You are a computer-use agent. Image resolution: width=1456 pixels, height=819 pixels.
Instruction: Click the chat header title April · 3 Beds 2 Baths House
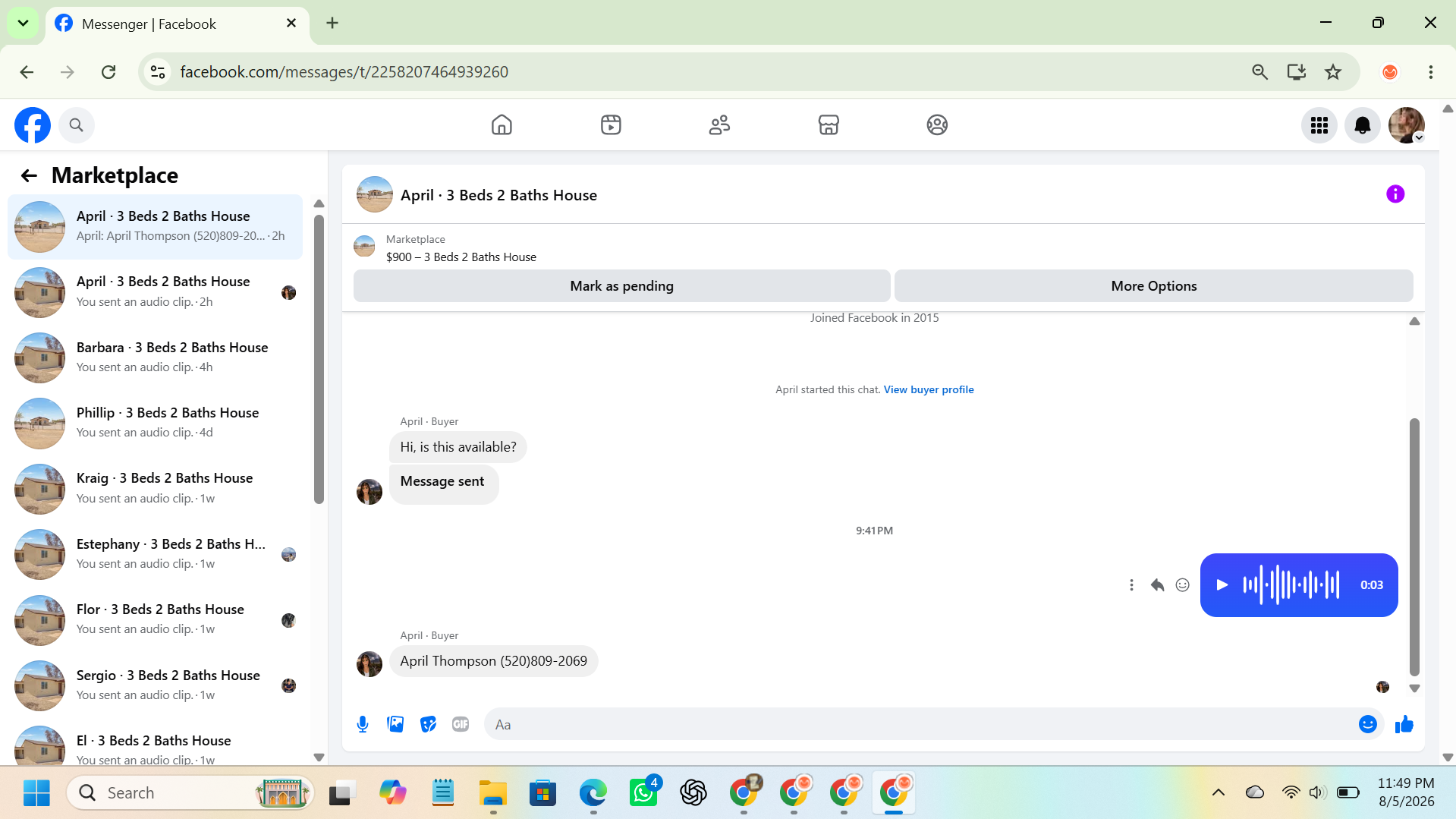point(498,195)
